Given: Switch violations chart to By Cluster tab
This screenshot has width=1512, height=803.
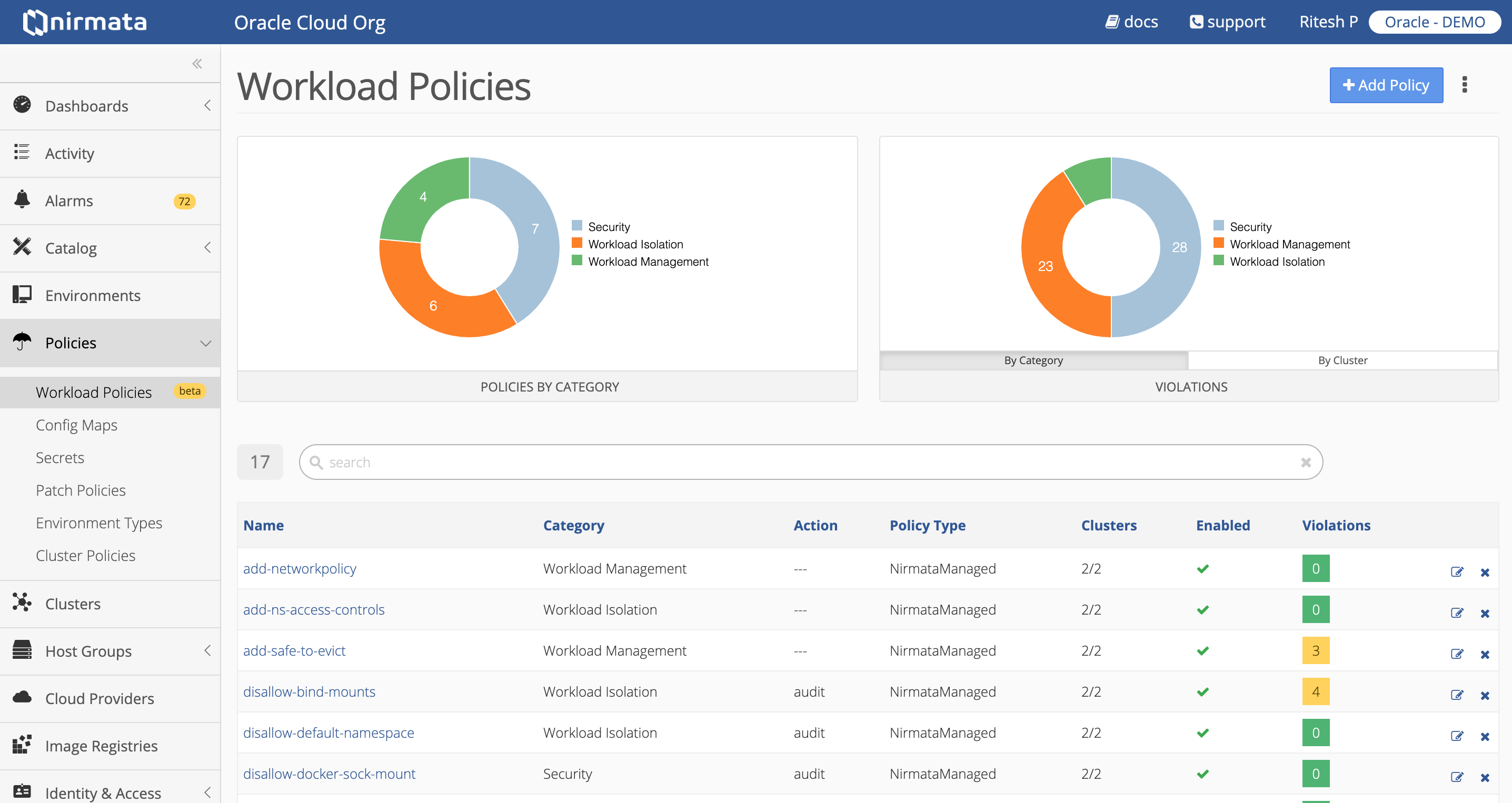Looking at the screenshot, I should click(x=1343, y=360).
